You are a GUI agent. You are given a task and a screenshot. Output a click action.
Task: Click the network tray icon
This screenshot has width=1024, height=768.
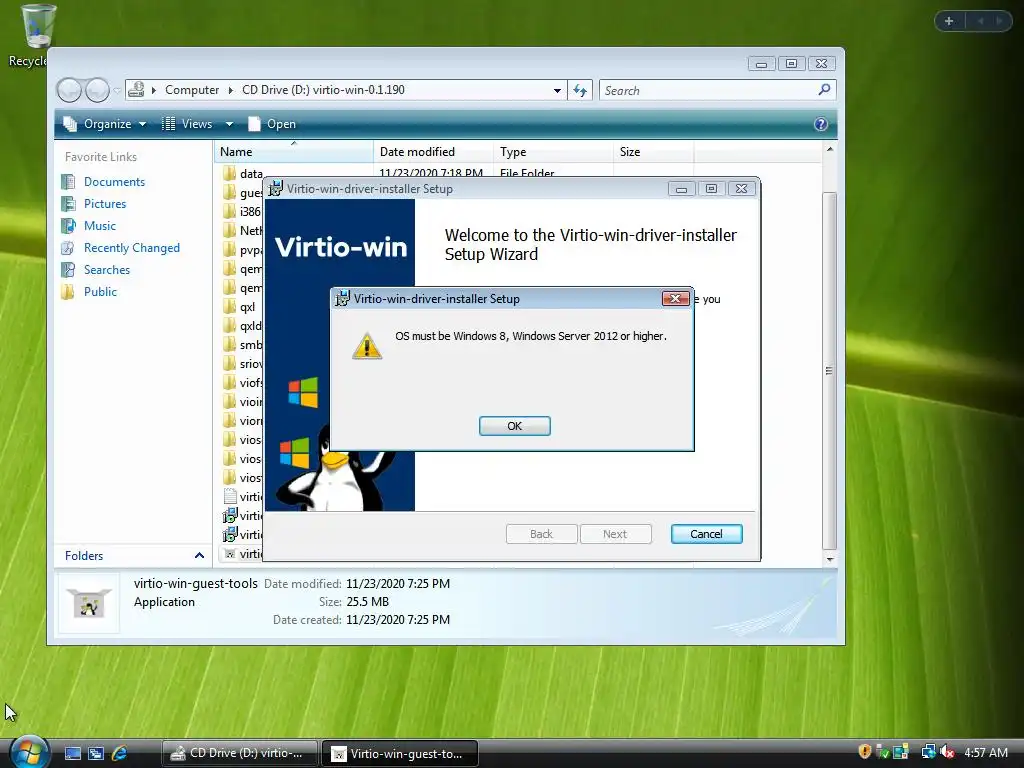coord(928,752)
